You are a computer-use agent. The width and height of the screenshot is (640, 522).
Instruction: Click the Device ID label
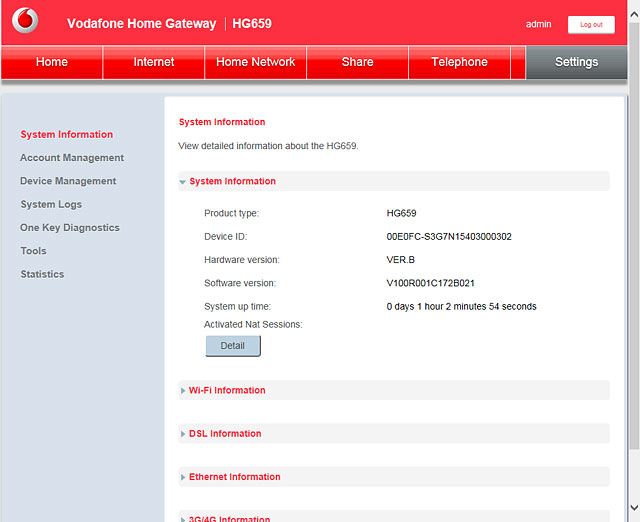(x=225, y=237)
